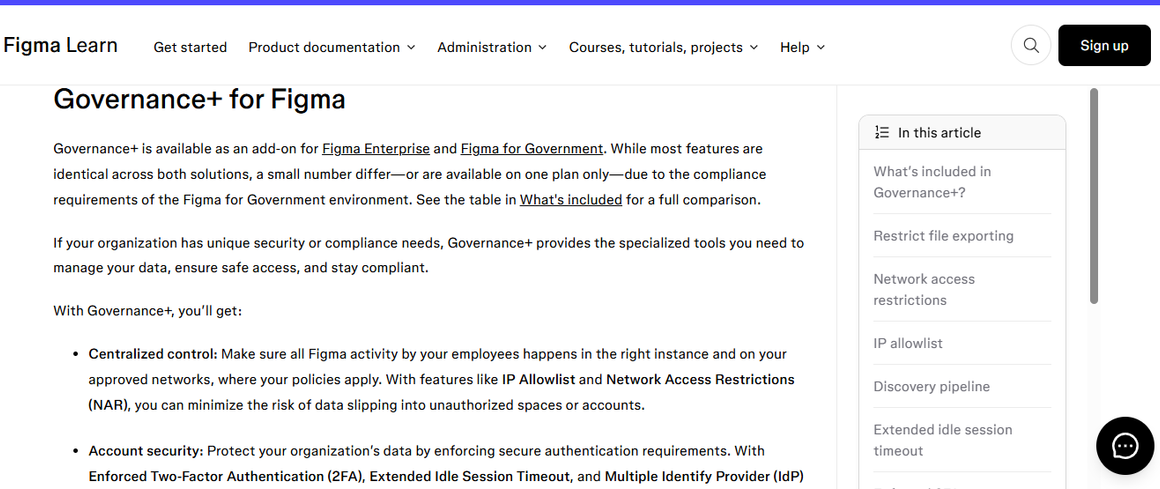
Task: Go to Figma Learn home
Action: point(61,45)
